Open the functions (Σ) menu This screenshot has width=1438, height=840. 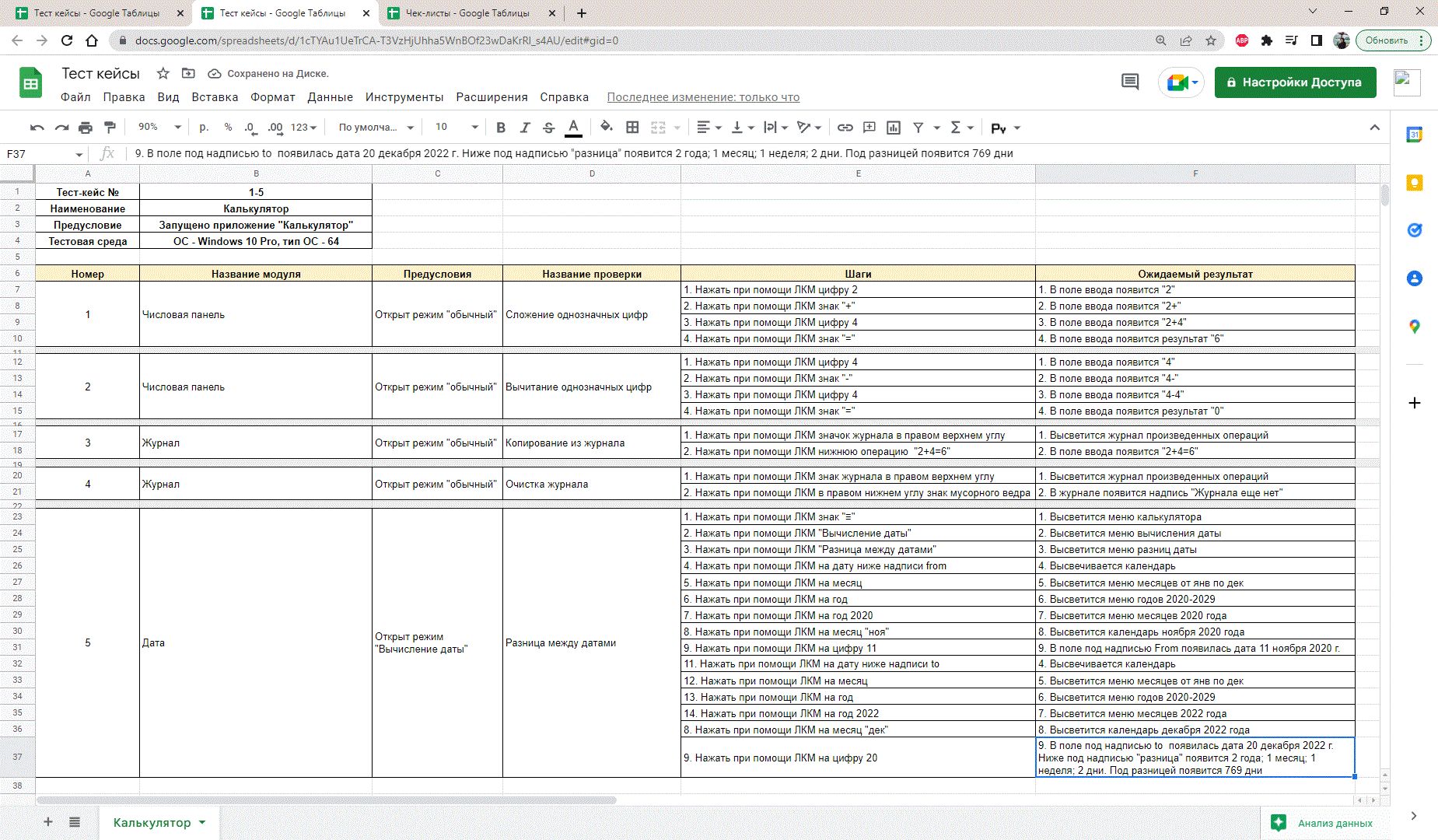[961, 128]
